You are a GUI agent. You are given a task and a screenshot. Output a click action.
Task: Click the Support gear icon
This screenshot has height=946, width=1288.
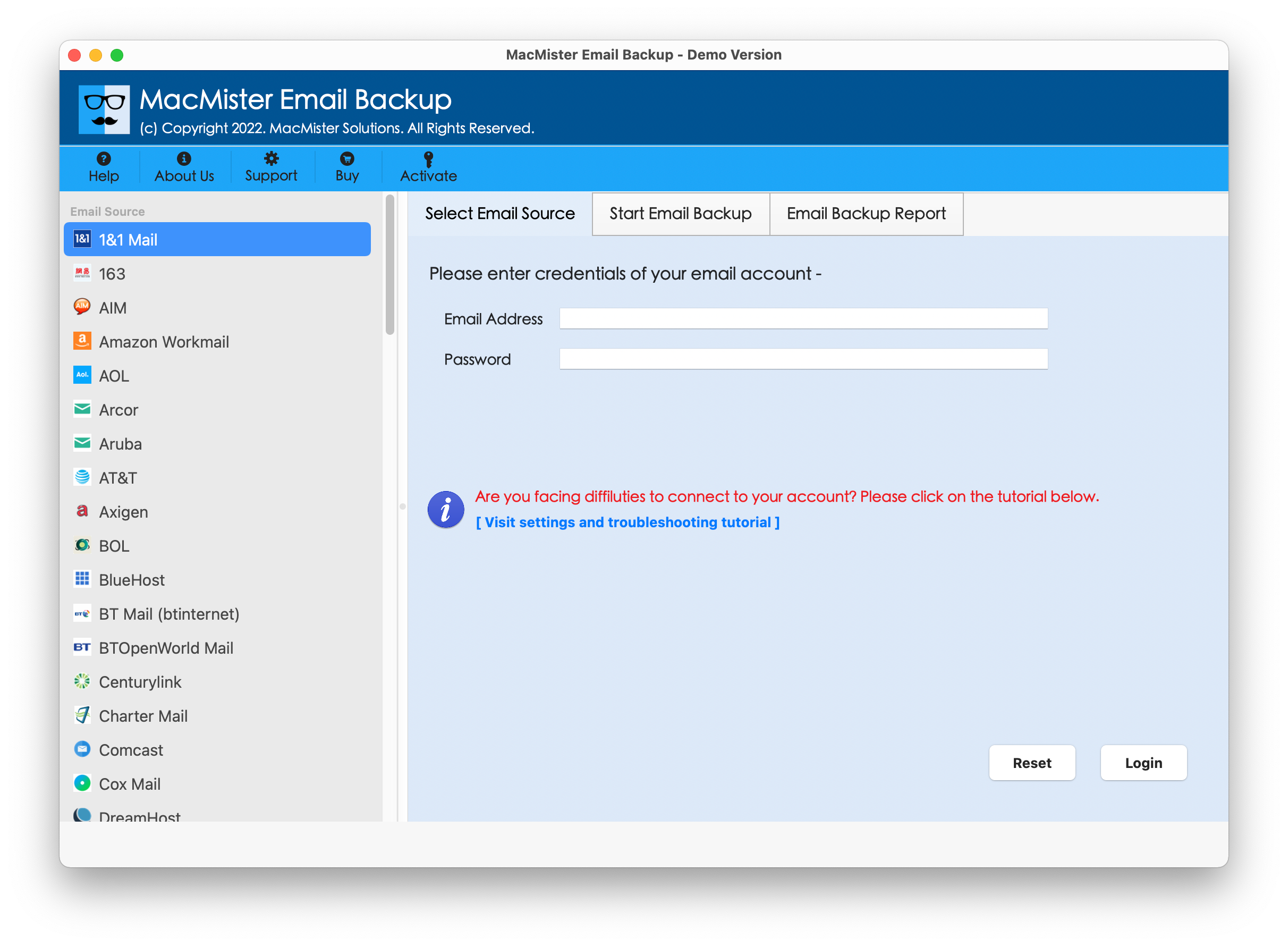point(272,159)
